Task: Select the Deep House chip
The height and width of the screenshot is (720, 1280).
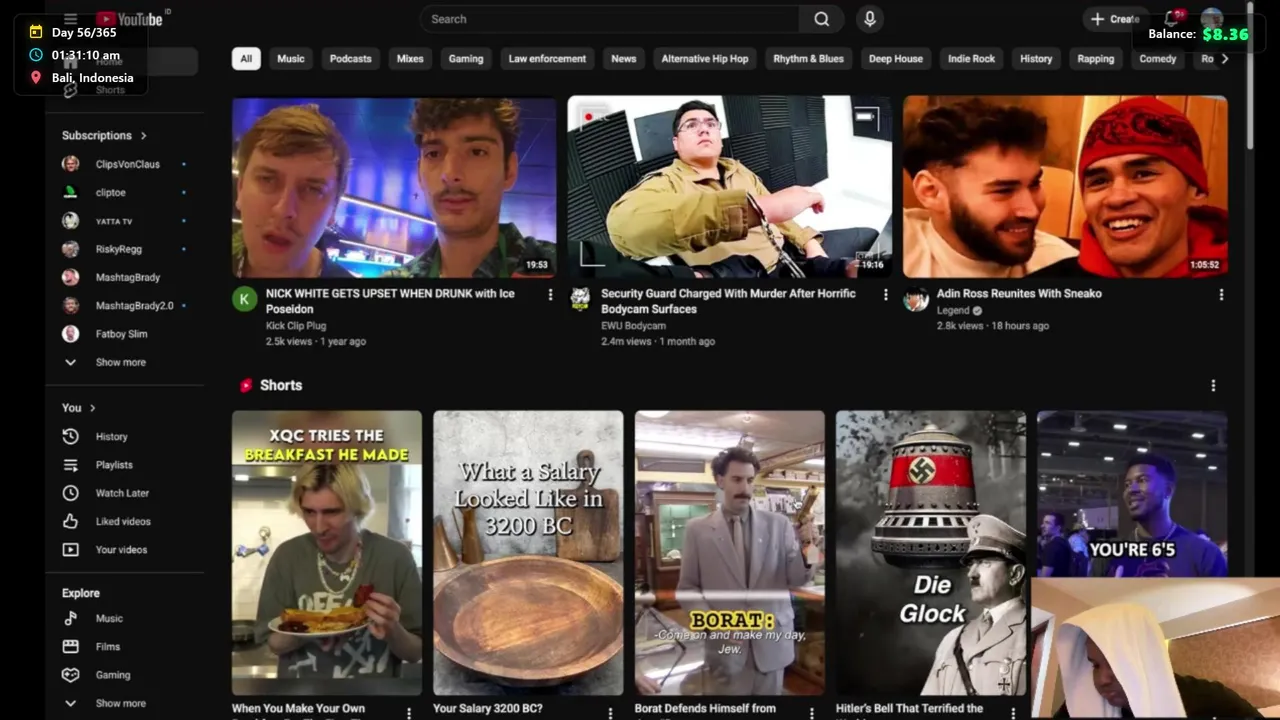Action: [x=896, y=59]
